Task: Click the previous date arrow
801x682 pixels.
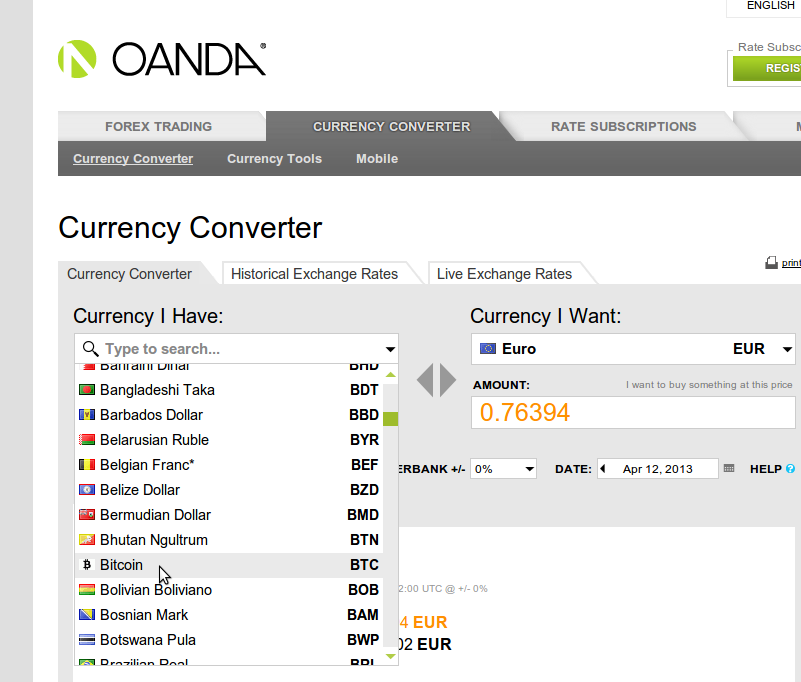Action: (x=603, y=468)
